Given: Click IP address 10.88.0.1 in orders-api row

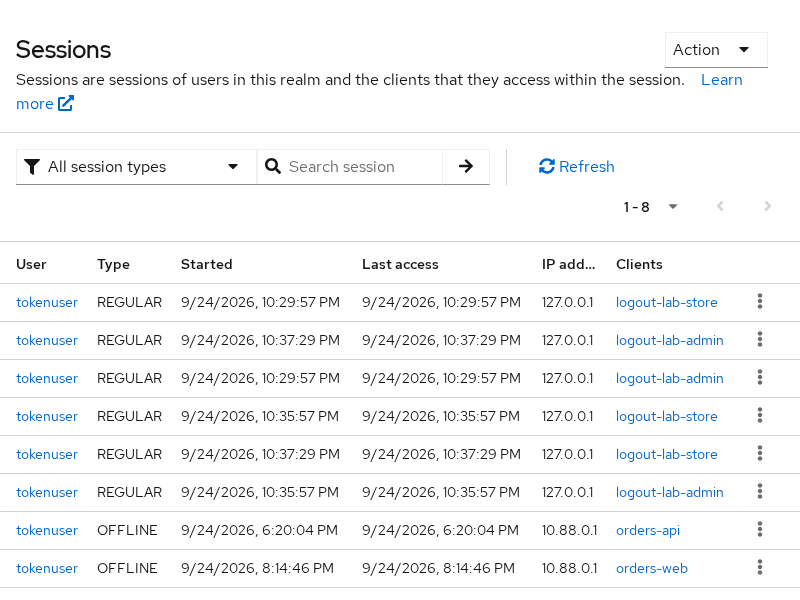Looking at the screenshot, I should click(569, 530).
